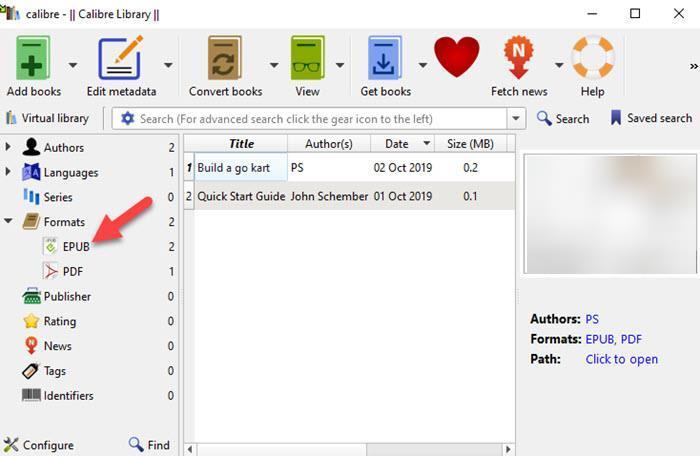Click the Search button

pyautogui.click(x=563, y=119)
